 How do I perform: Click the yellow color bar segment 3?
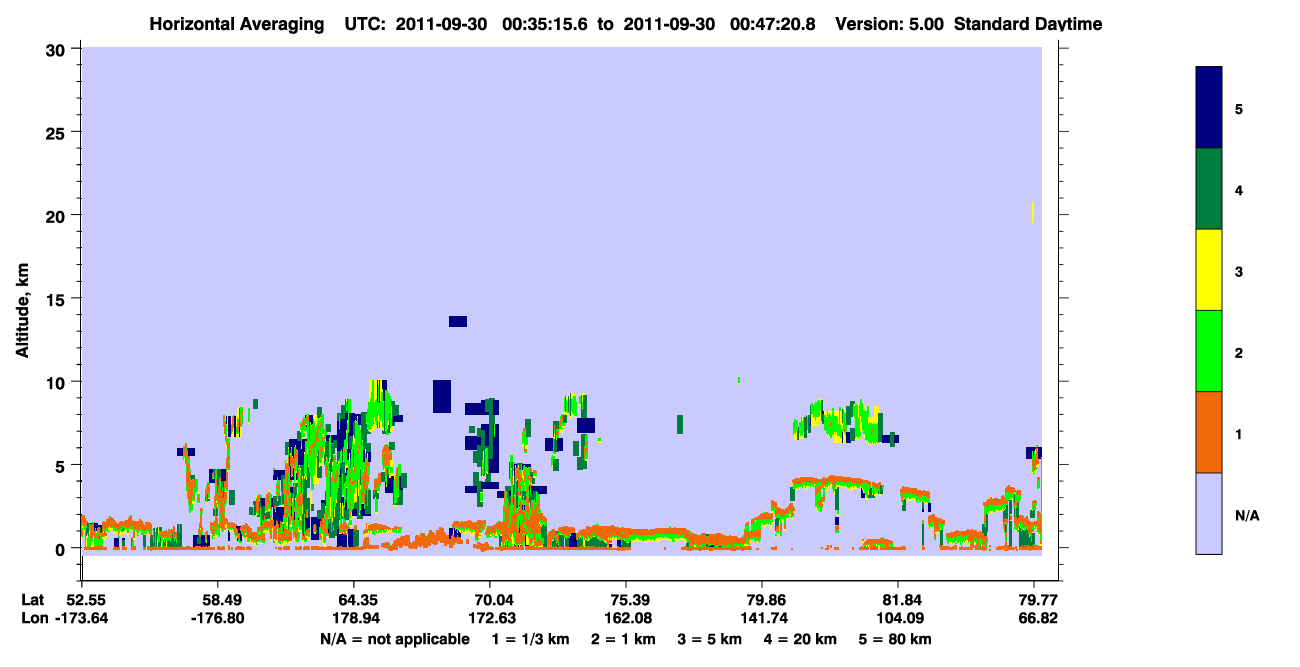point(1209,270)
